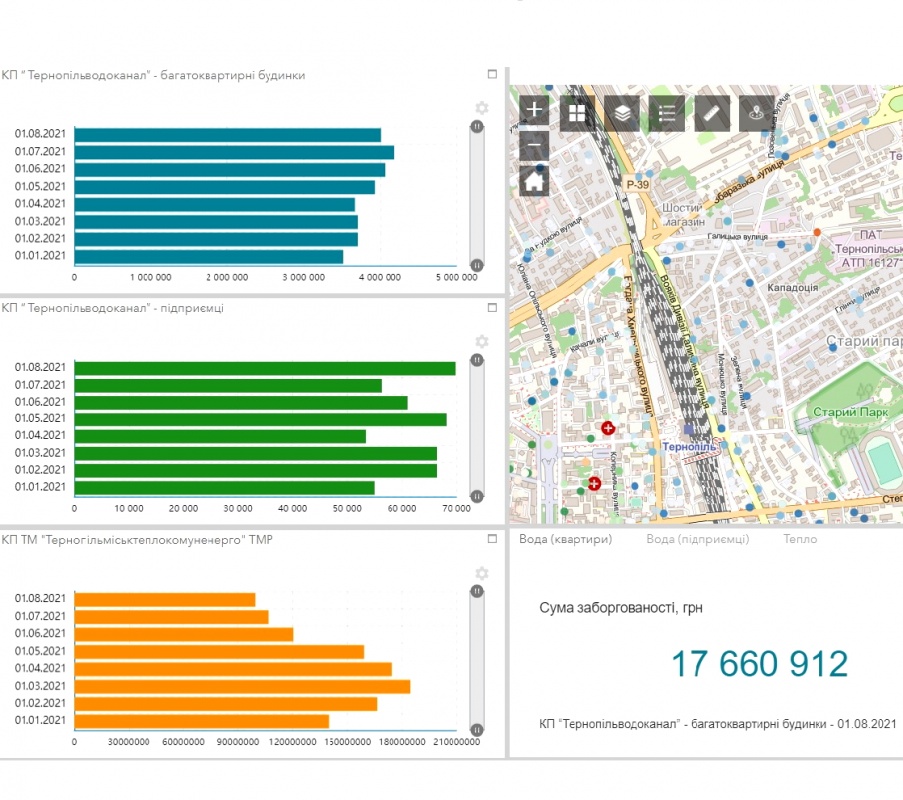
Task: Zoom out on the map
Action: click(x=535, y=146)
